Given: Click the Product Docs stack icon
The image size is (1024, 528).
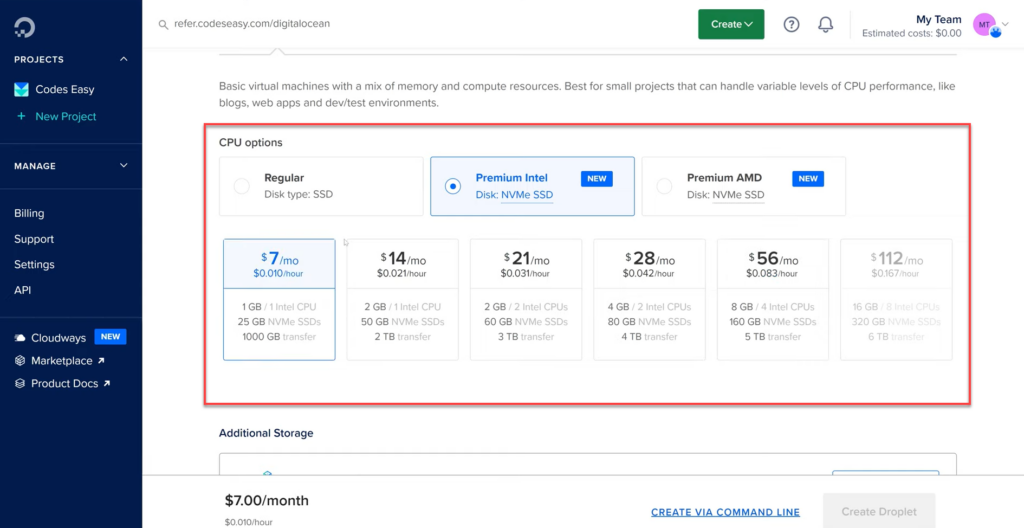Looking at the screenshot, I should click(20, 384).
